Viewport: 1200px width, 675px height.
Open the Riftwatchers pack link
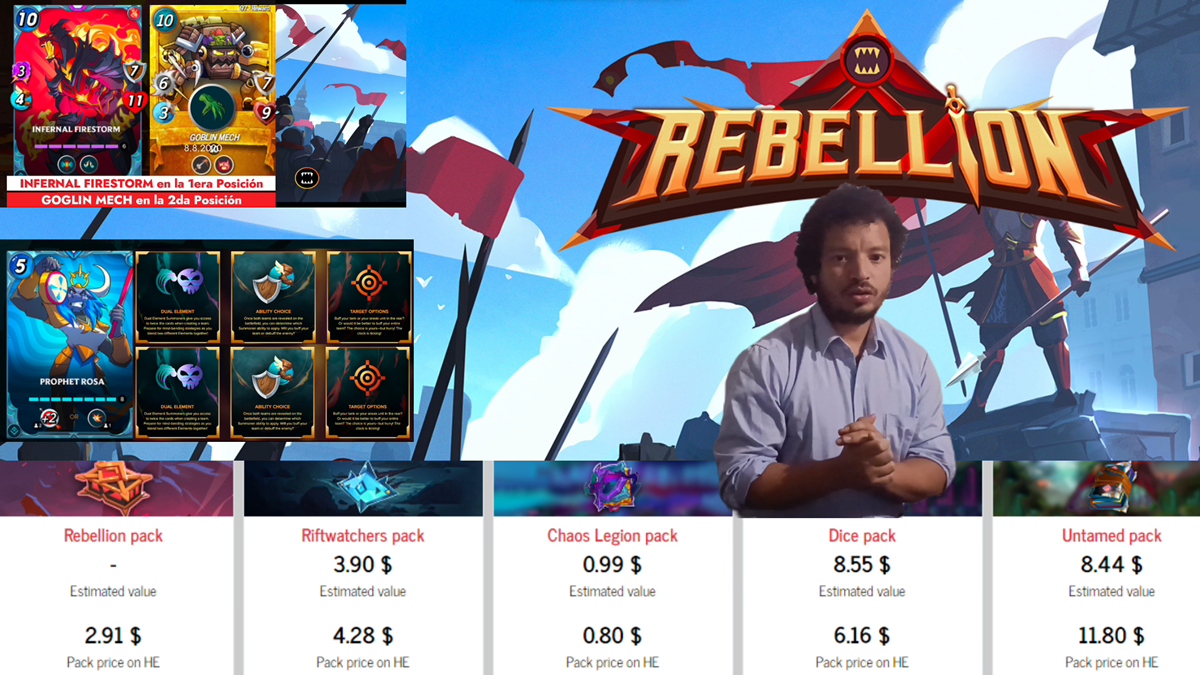point(362,535)
